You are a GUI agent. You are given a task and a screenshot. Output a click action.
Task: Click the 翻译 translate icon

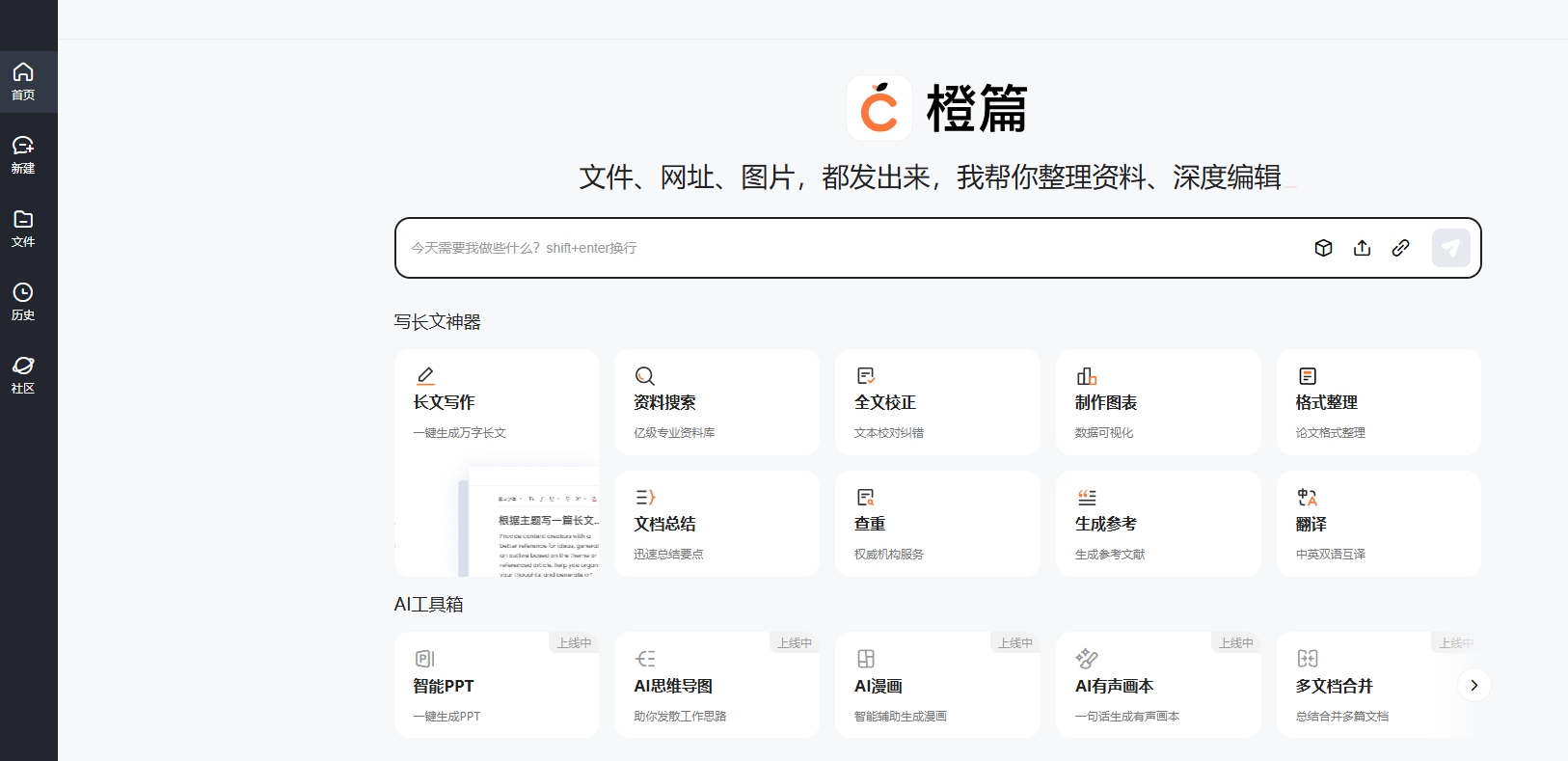pos(1308,498)
